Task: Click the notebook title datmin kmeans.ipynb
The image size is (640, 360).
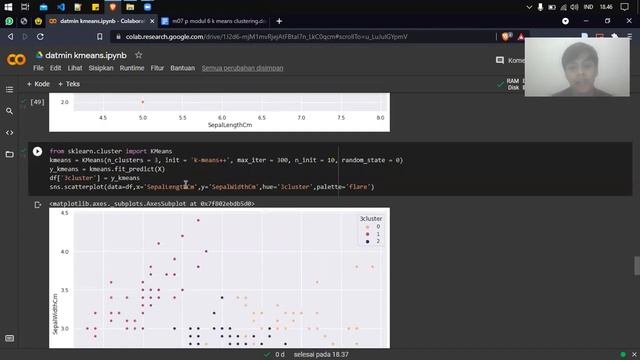Action: pos(86,55)
